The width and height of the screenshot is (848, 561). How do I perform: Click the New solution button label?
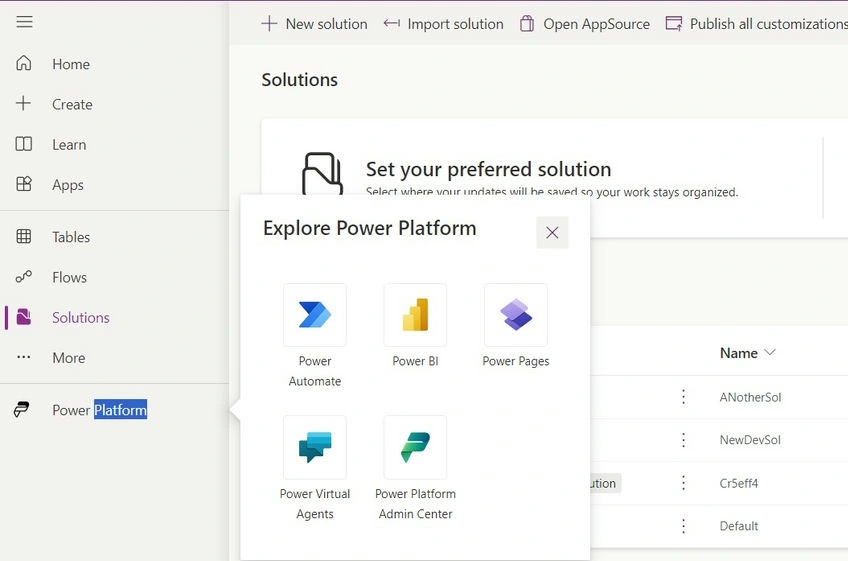click(326, 24)
